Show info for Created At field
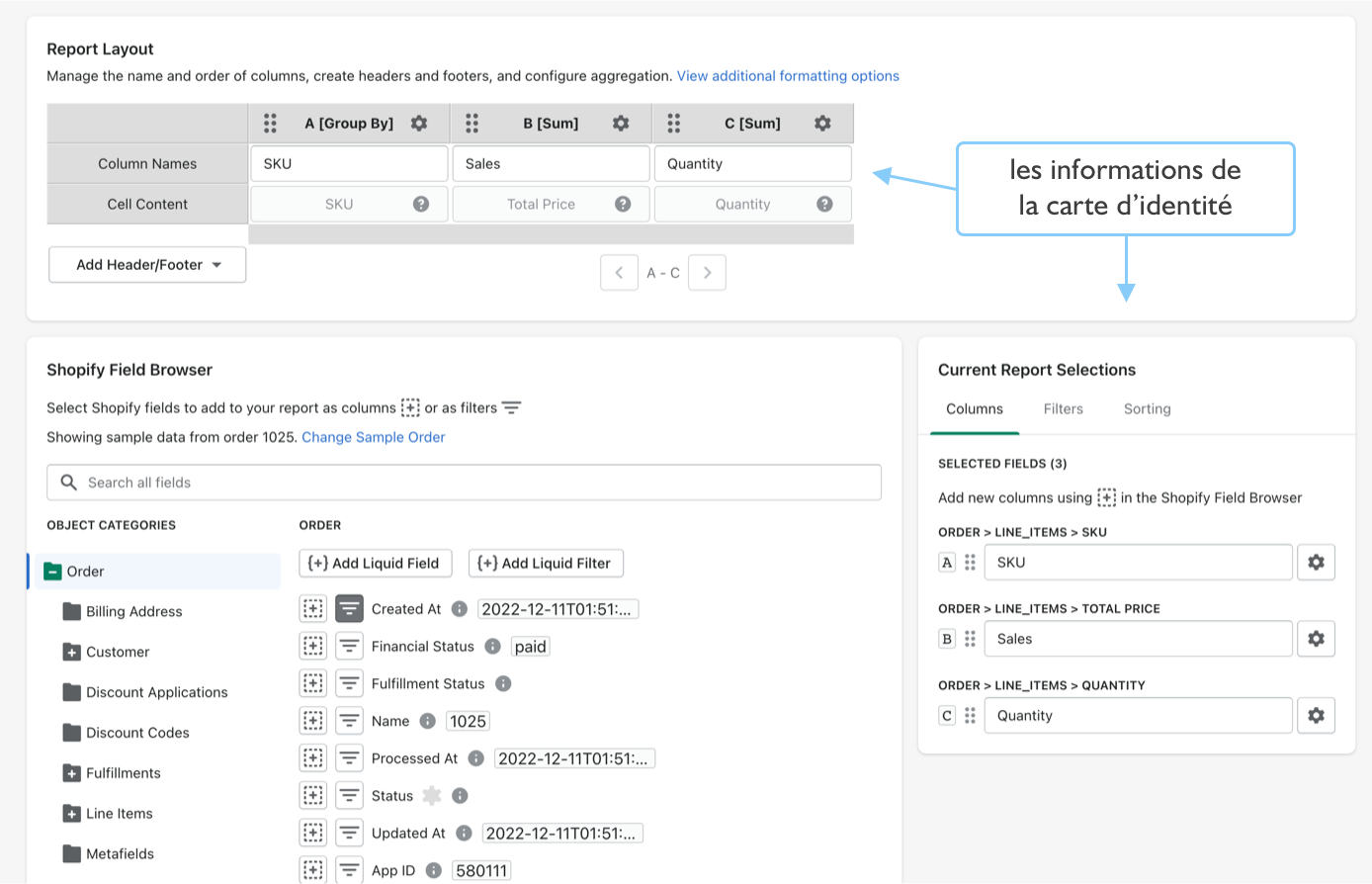Image resolution: width=1372 pixels, height=884 pixels. click(460, 609)
